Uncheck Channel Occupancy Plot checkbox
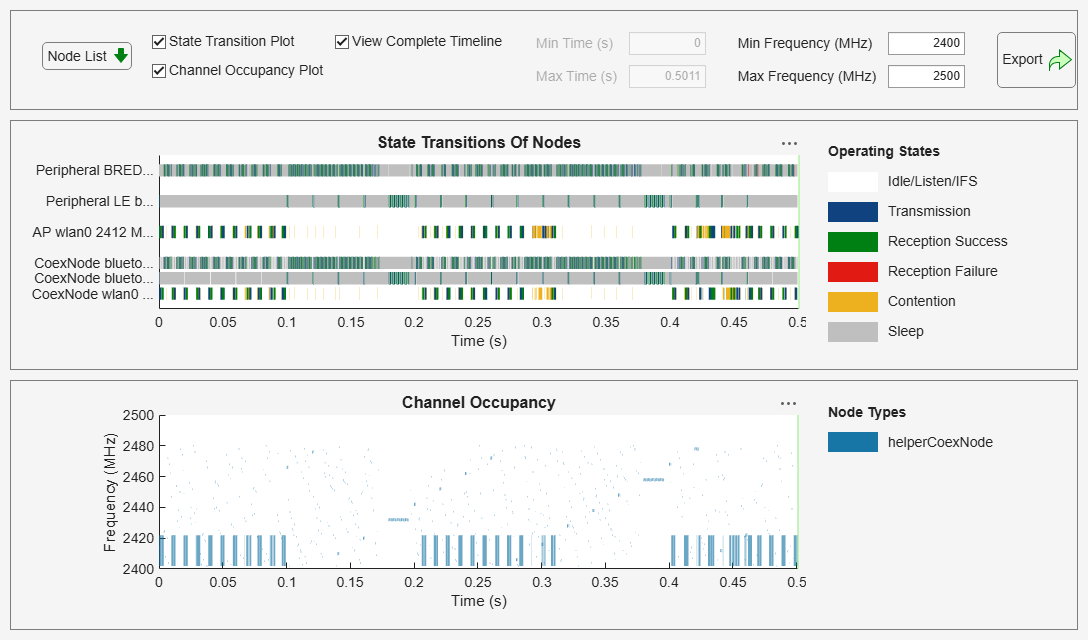 tap(159, 71)
